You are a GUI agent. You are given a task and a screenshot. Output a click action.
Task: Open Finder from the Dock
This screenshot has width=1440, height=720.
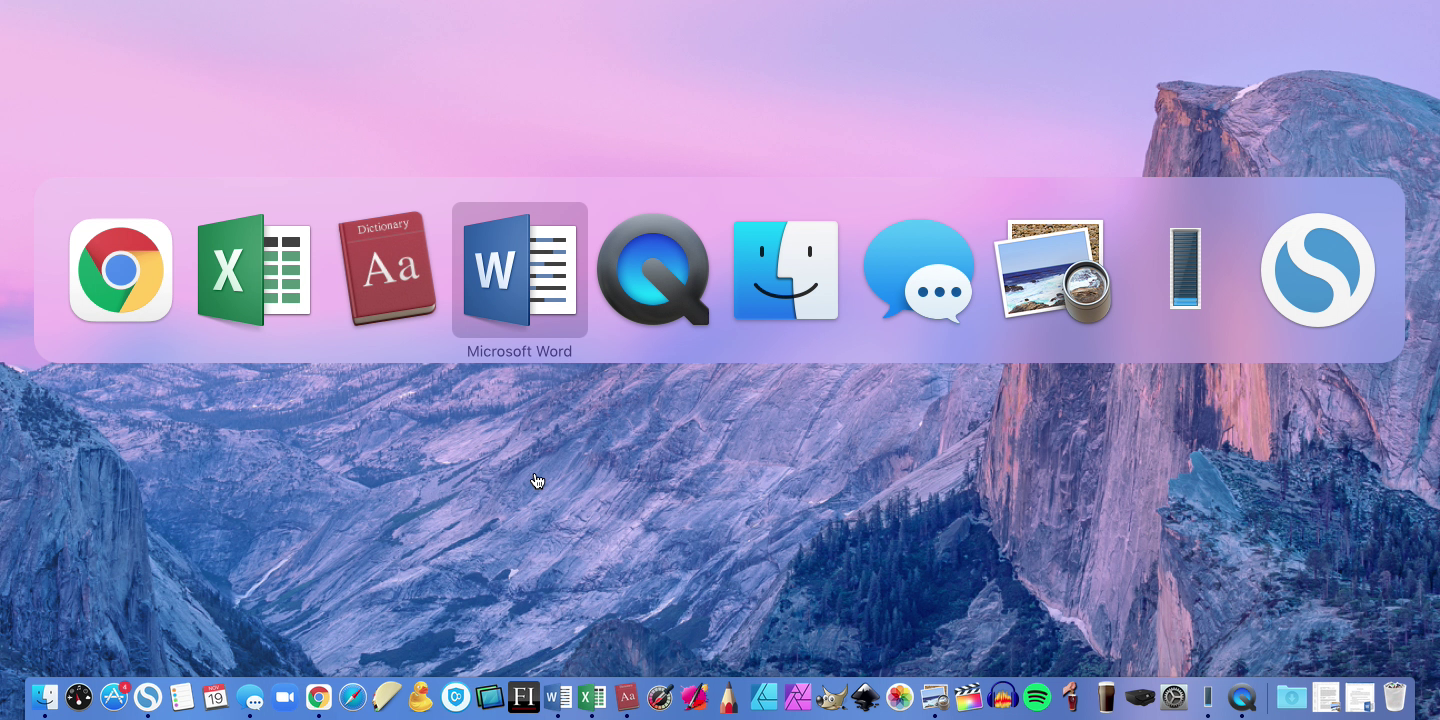pyautogui.click(x=45, y=697)
